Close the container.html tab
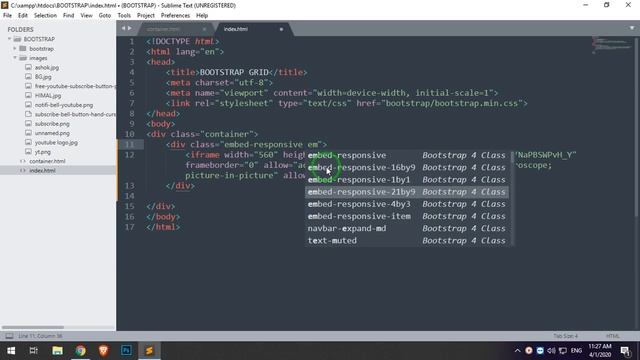The image size is (640, 360). point(204,29)
